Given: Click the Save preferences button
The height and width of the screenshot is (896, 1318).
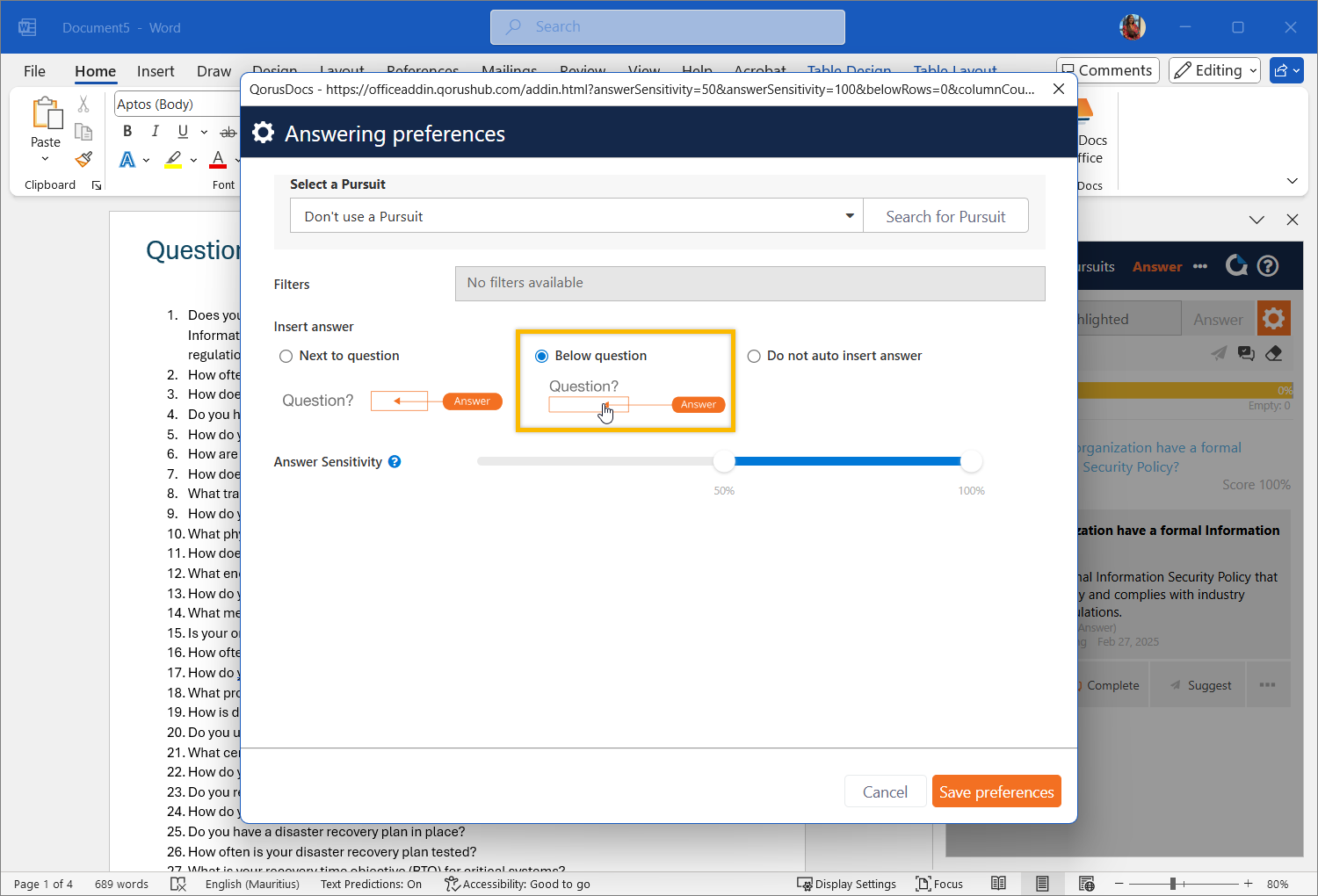Looking at the screenshot, I should (x=996, y=791).
